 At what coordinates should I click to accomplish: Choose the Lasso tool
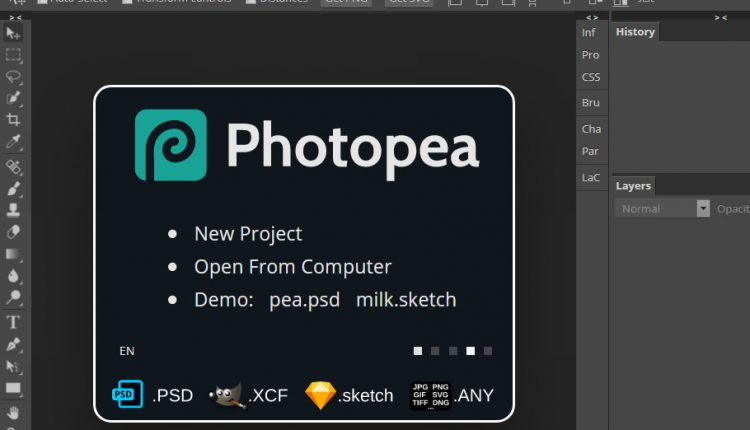point(14,76)
